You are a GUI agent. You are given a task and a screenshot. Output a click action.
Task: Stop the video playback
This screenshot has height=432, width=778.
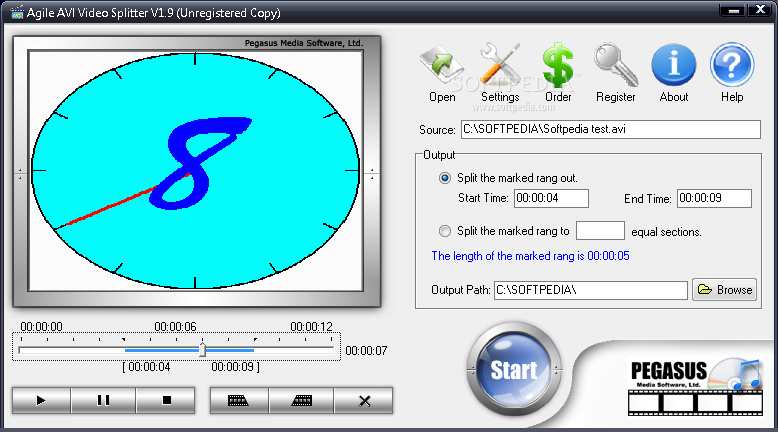click(x=166, y=400)
